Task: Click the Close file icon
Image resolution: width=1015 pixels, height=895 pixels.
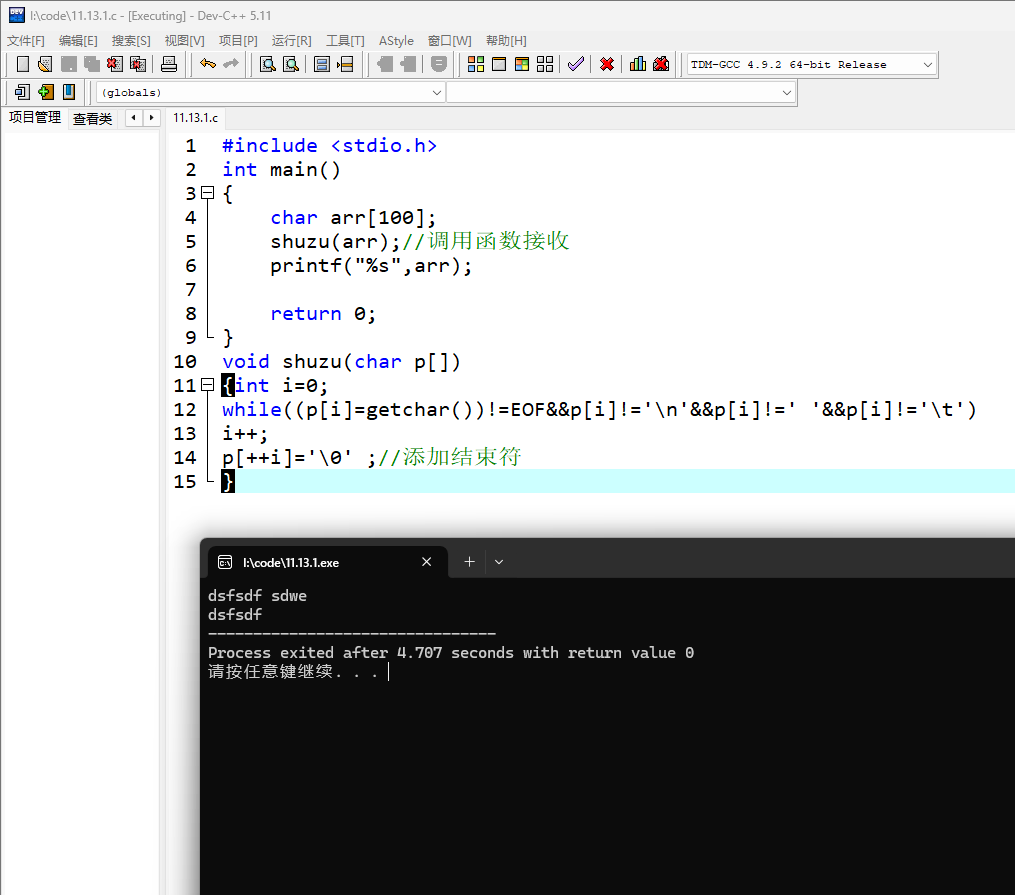Action: pyautogui.click(x=115, y=64)
